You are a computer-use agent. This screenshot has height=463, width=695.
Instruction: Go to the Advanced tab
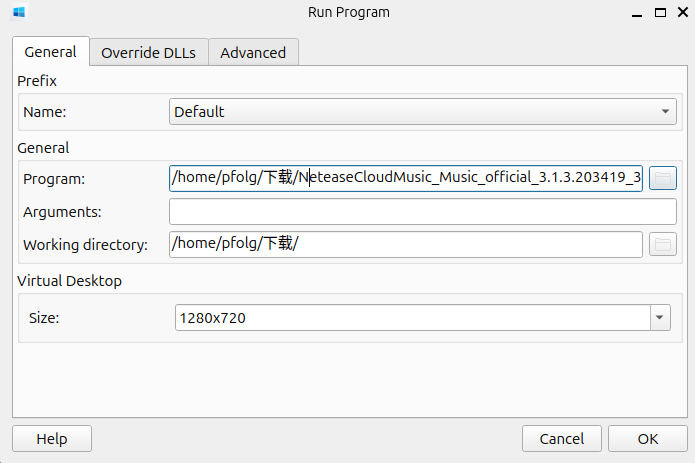(x=253, y=53)
